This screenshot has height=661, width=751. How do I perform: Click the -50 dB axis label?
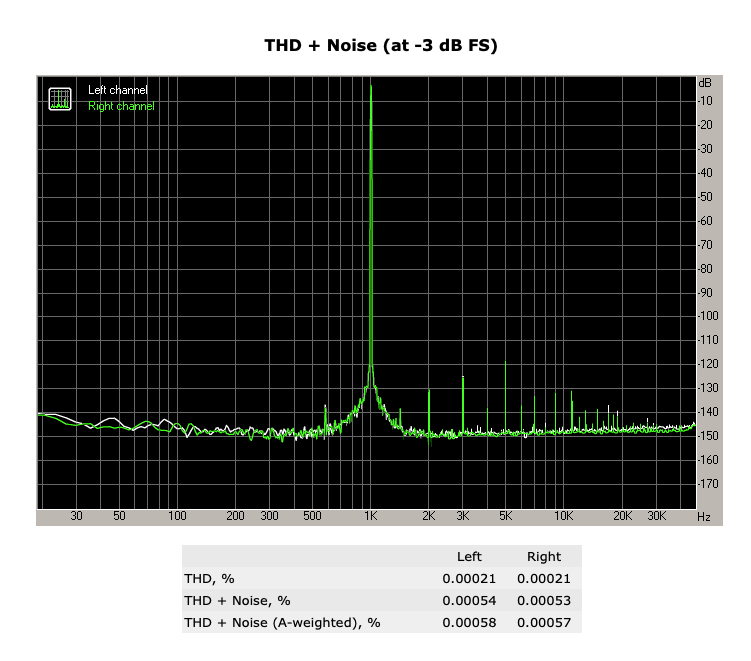coord(705,197)
